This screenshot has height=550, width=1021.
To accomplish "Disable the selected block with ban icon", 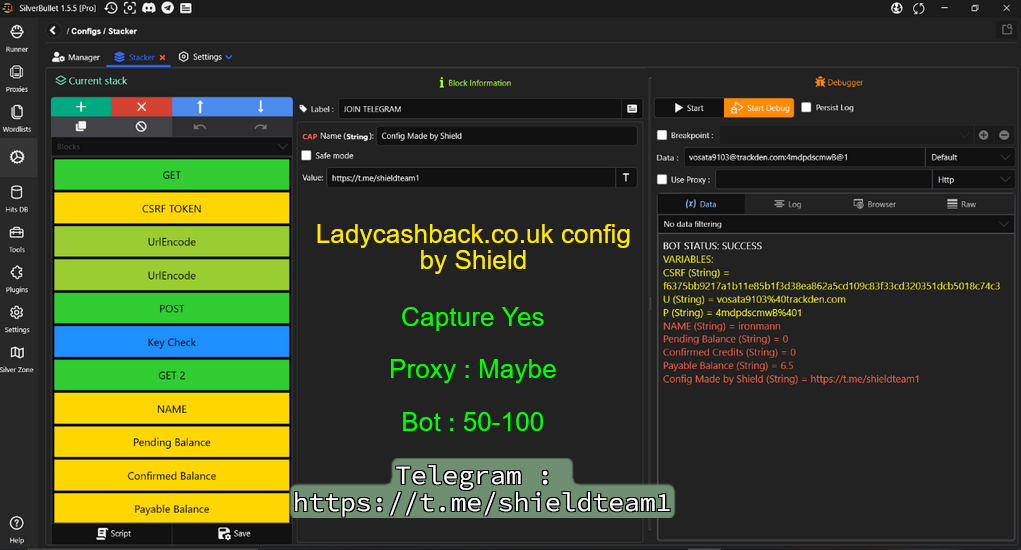I will click(141, 126).
